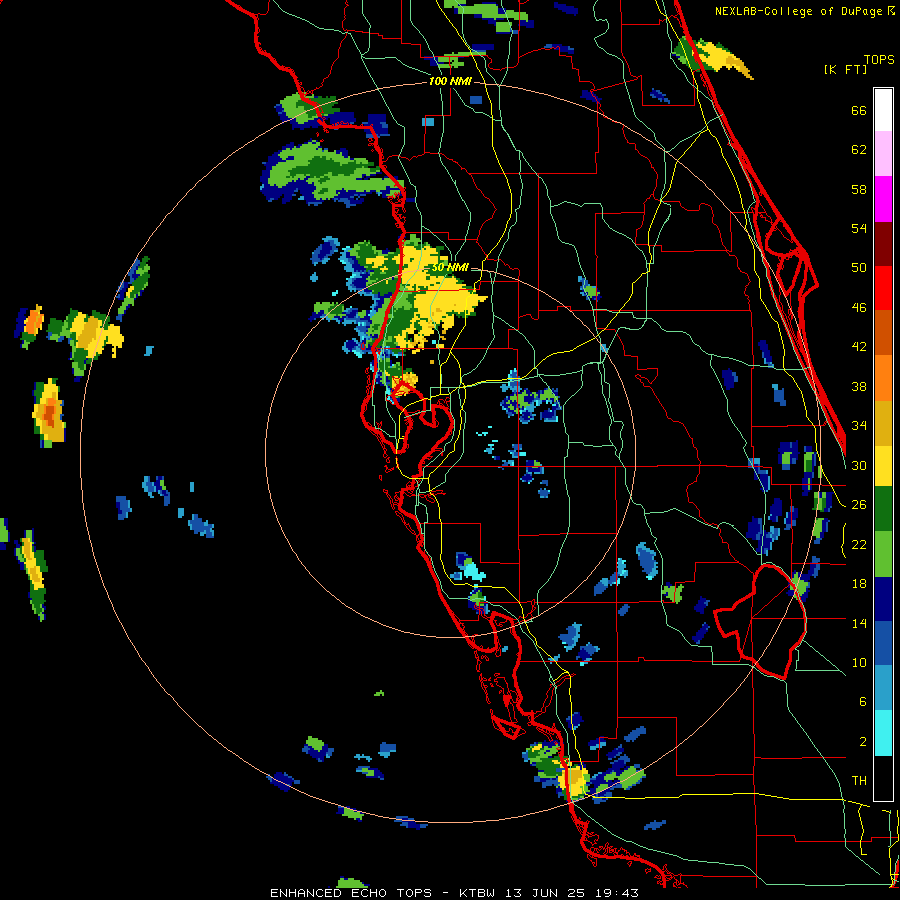Click the bright yellow legend swatch
Screen dimensions: 900x900
pos(883,466)
